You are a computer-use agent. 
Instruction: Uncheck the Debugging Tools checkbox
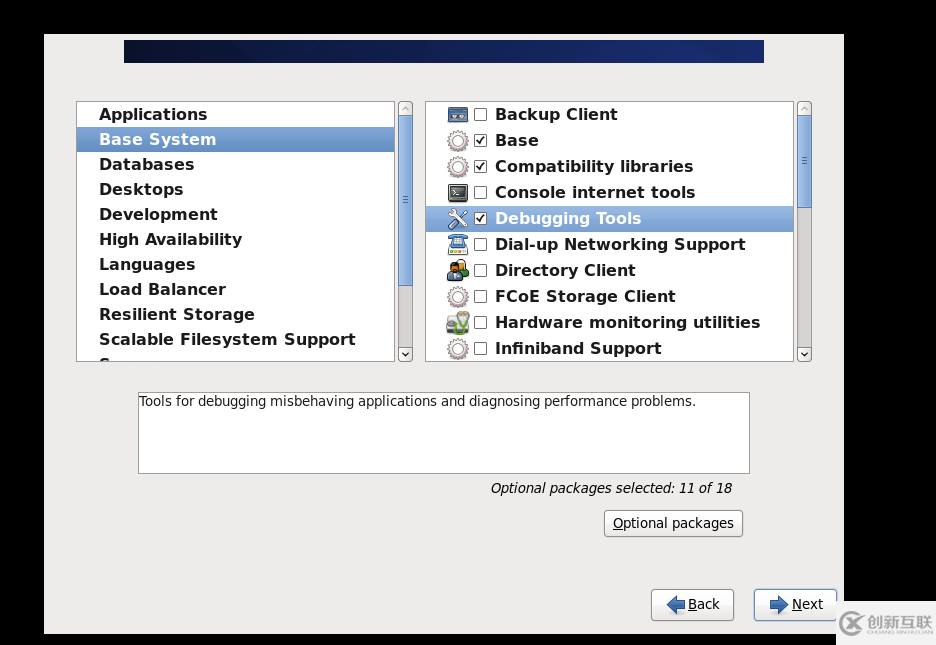481,219
